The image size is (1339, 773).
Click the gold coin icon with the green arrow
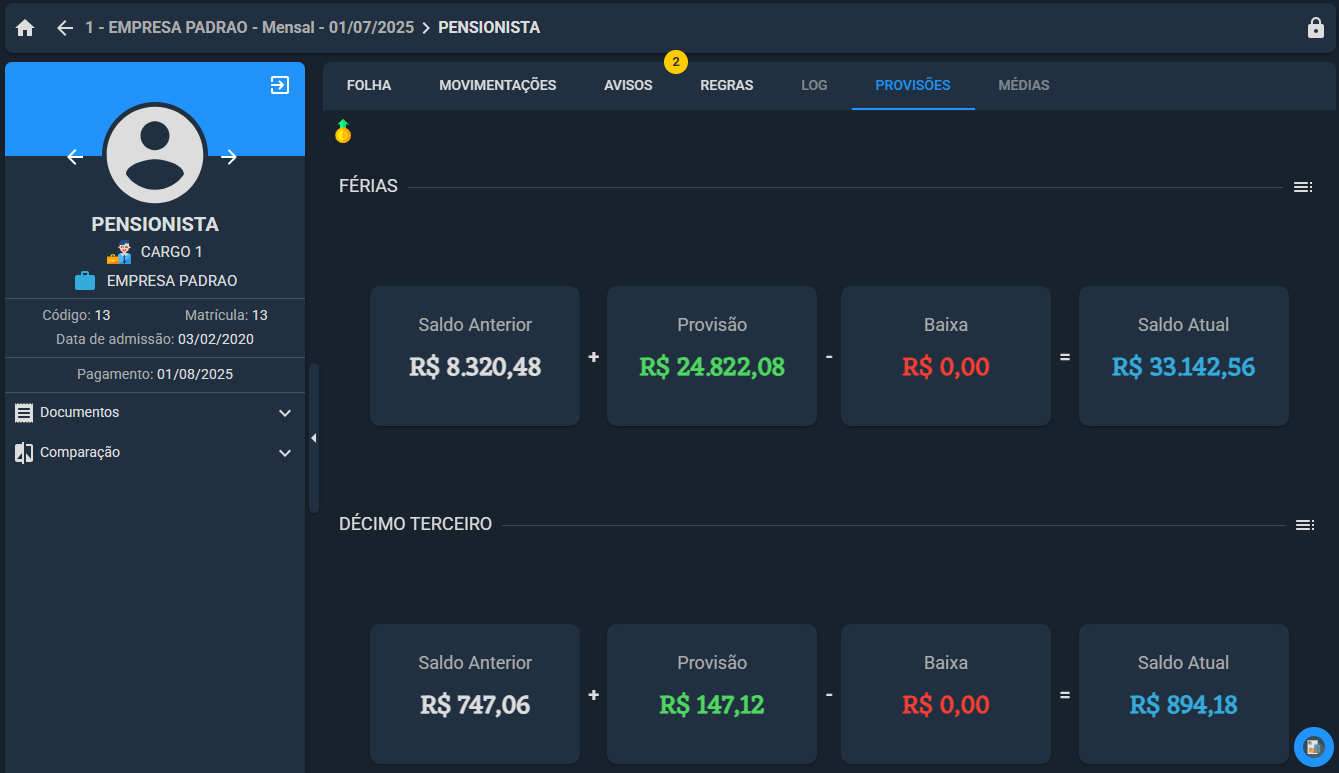tap(343, 131)
